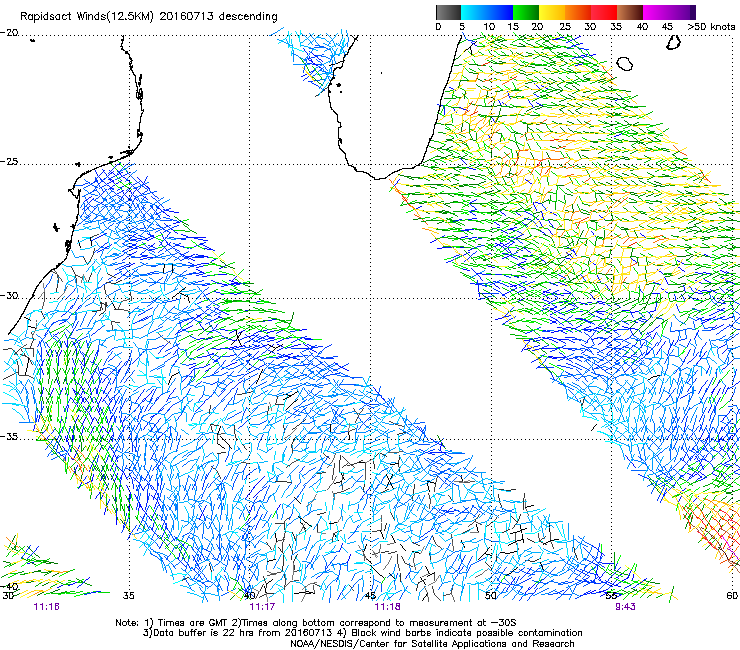Click the small oval island outline near 55E
This screenshot has width=740, height=650.
(x=624, y=64)
